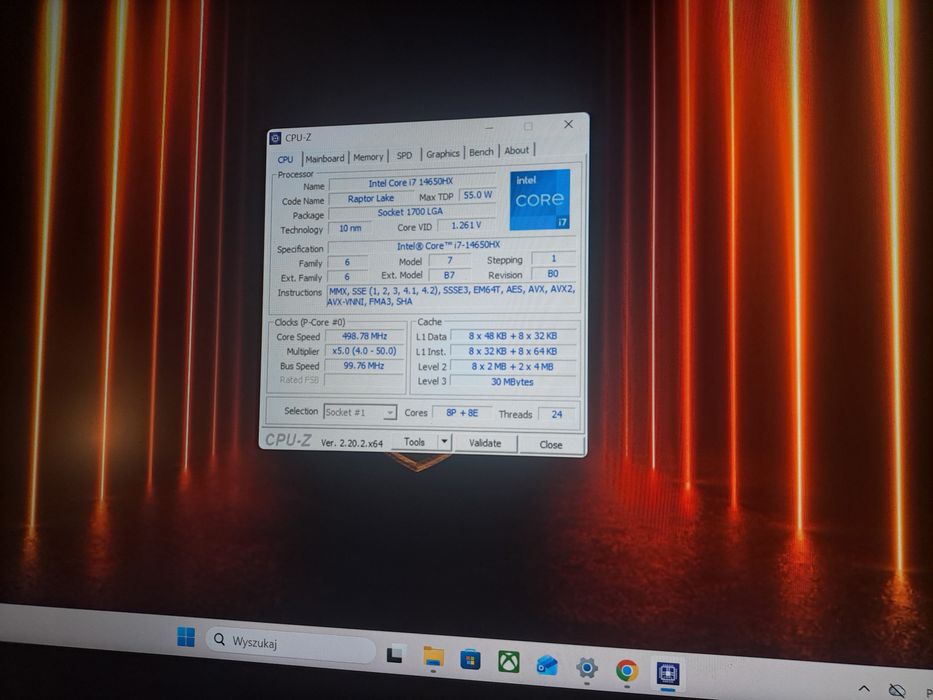Viewport: 933px width, 700px height.
Task: Minimize the CPU-Z window
Action: 489,127
